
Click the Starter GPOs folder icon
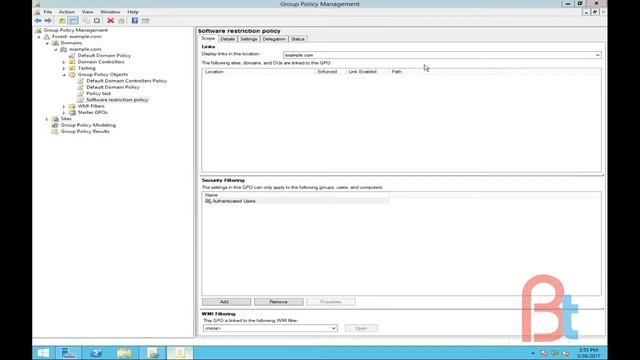pyautogui.click(x=72, y=112)
